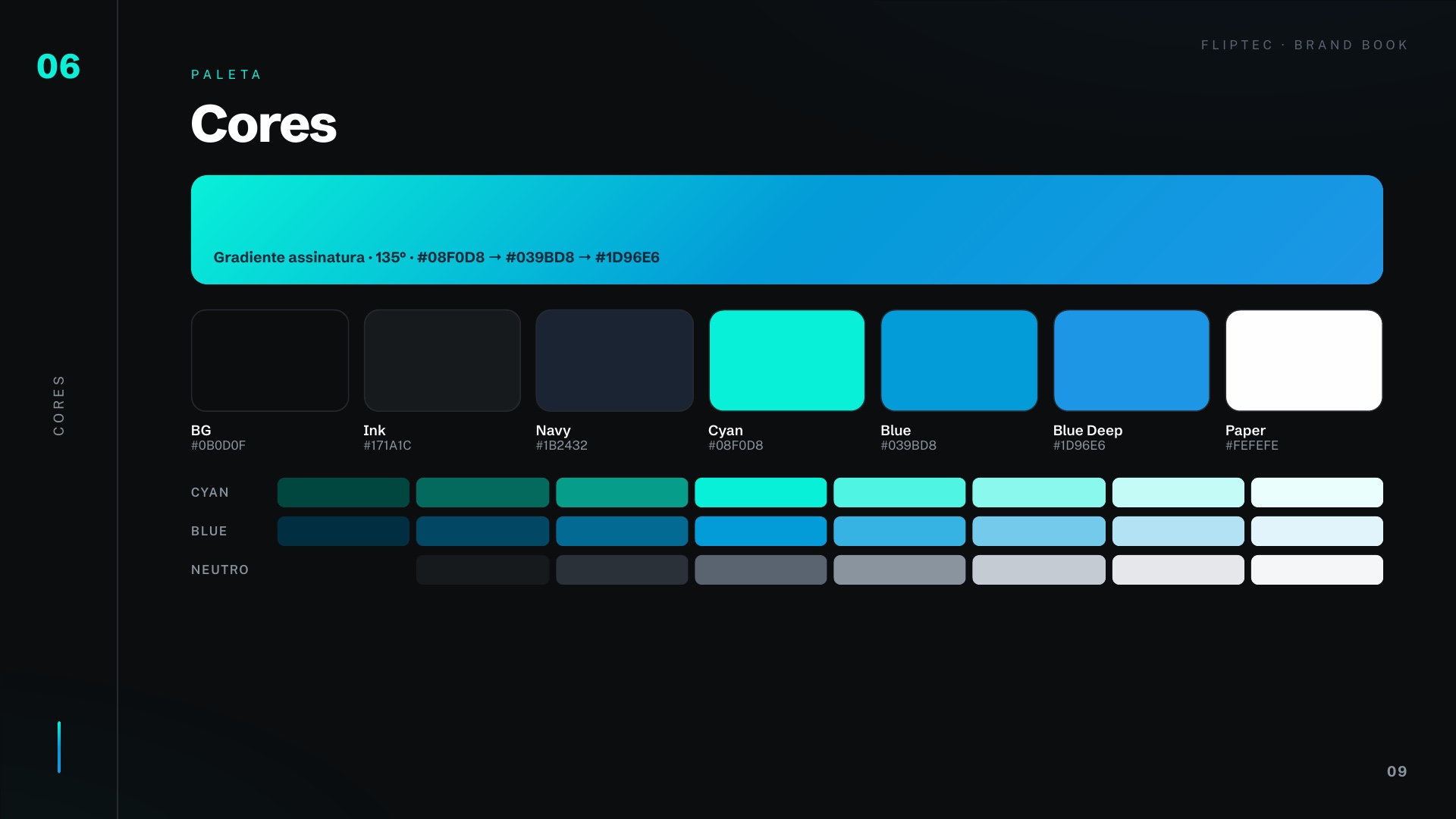The width and height of the screenshot is (1456, 819).
Task: Click the signature gradient banner
Action: (x=787, y=230)
